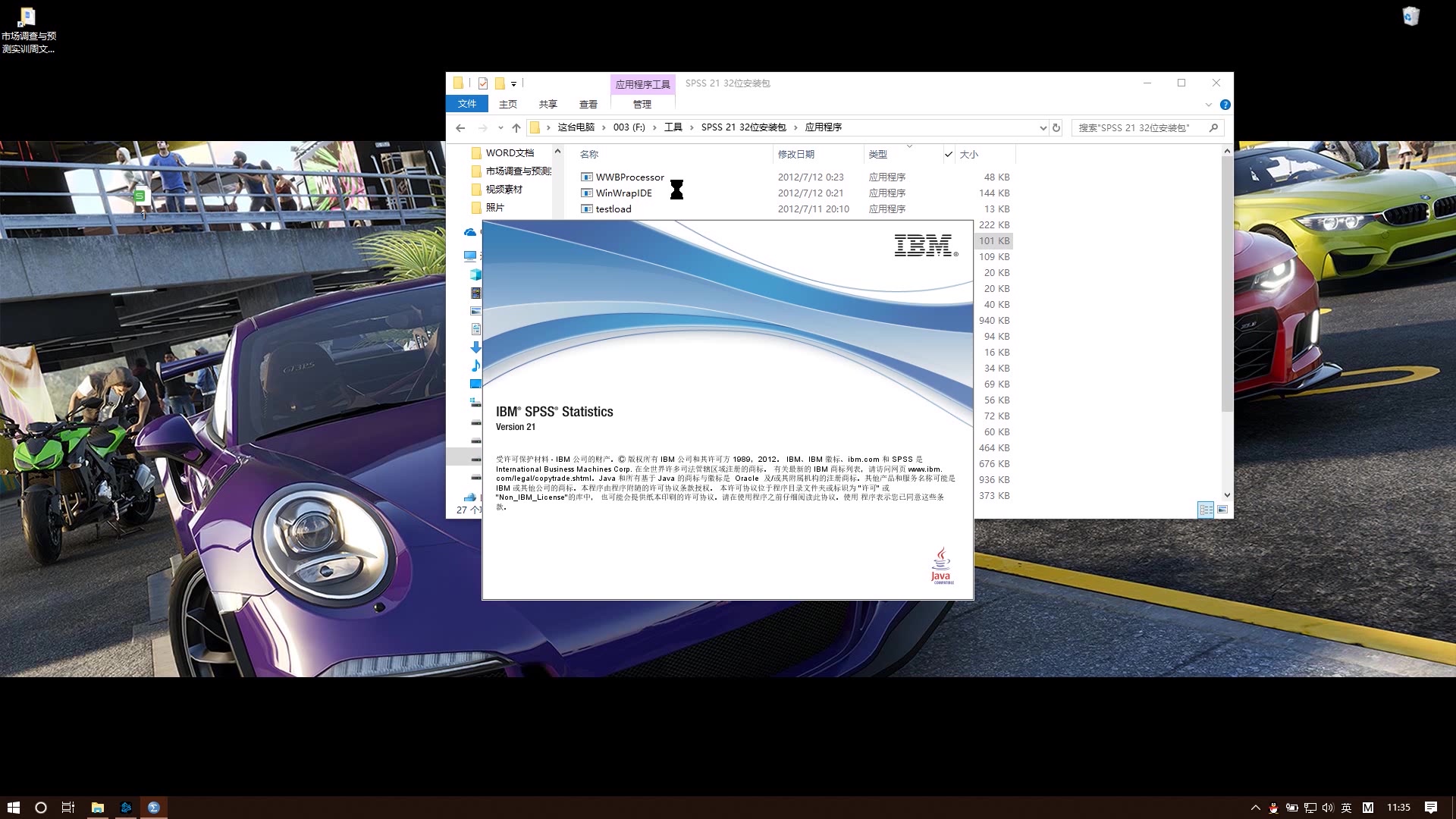
Task: Click the Properties quick access toolbar icon
Action: click(482, 83)
